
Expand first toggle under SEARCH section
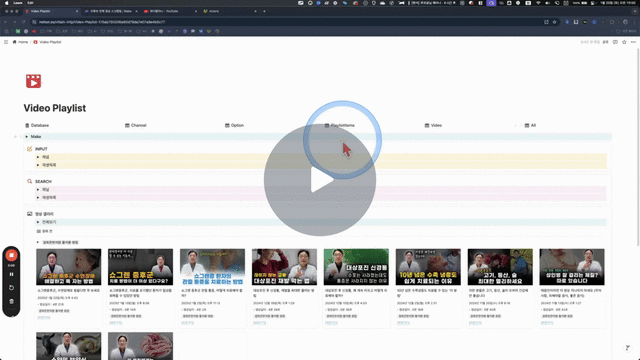click(38, 190)
